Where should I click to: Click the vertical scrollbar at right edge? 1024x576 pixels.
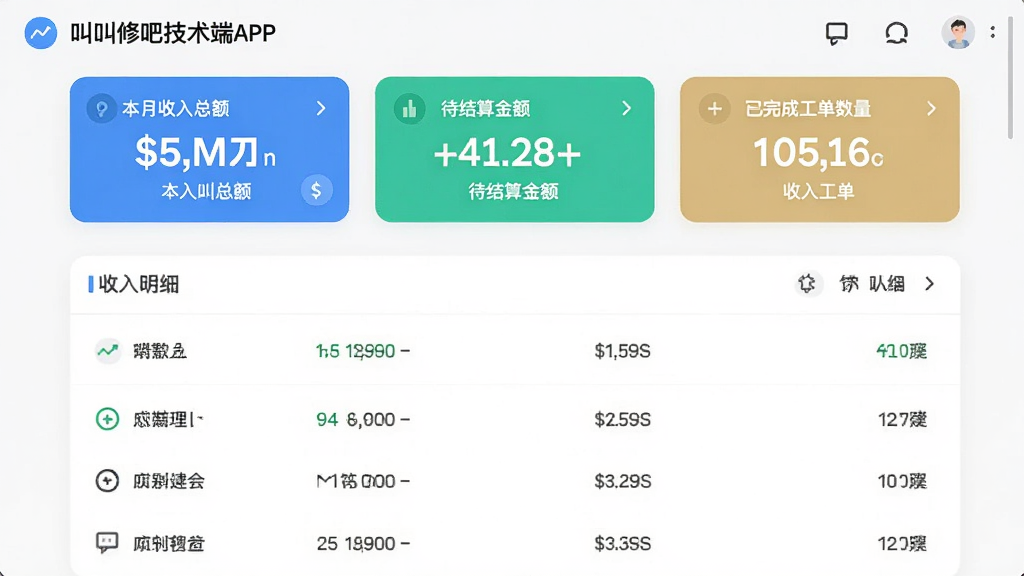[x=1010, y=77]
